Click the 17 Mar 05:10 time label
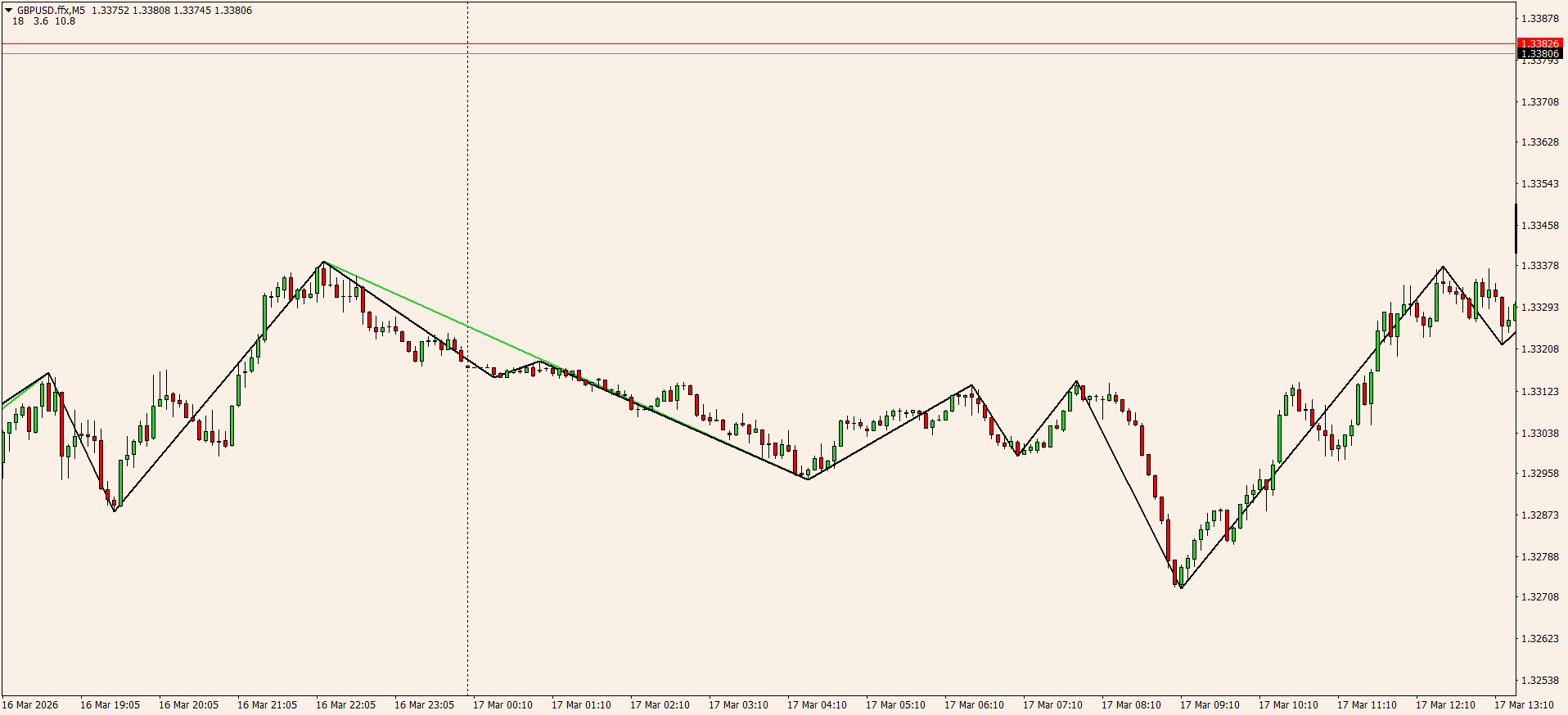Viewport: 1568px width, 715px height. (895, 705)
